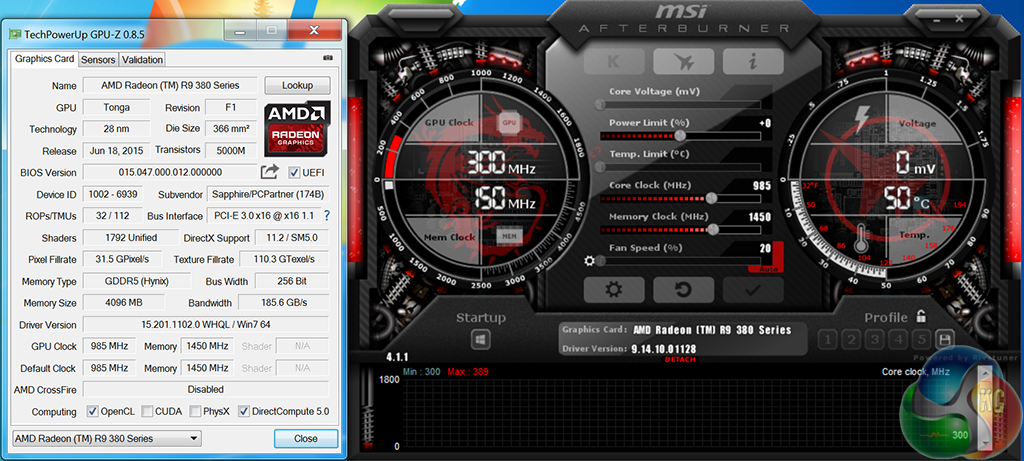Click the GPU-Z screenshot camera icon
This screenshot has height=461, width=1024.
[328, 58]
